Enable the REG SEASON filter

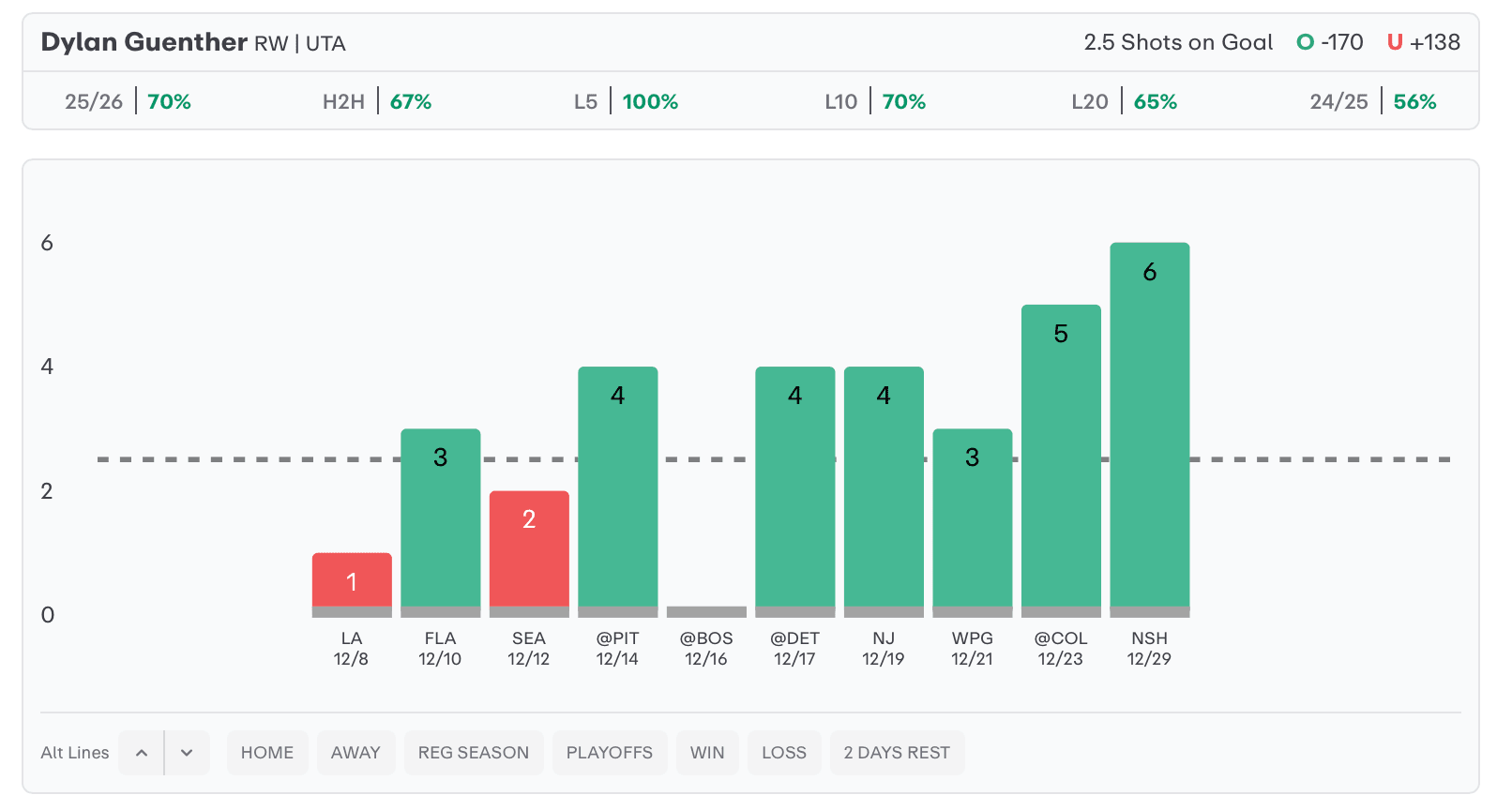pyautogui.click(x=474, y=753)
